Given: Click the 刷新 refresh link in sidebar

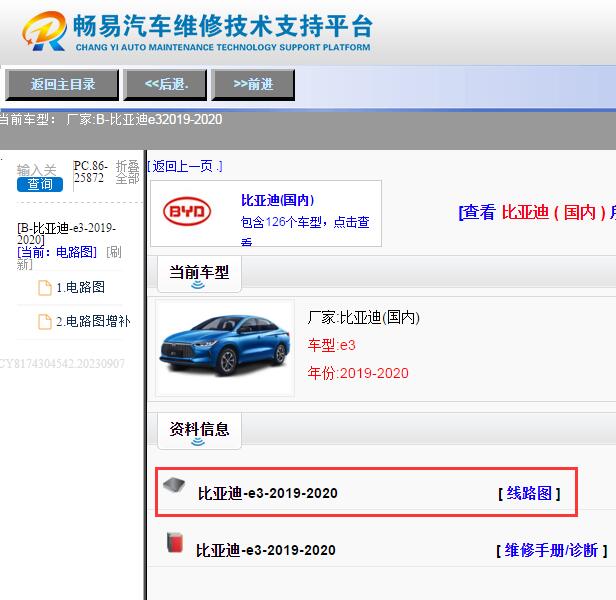Looking at the screenshot, I should [x=69, y=258].
